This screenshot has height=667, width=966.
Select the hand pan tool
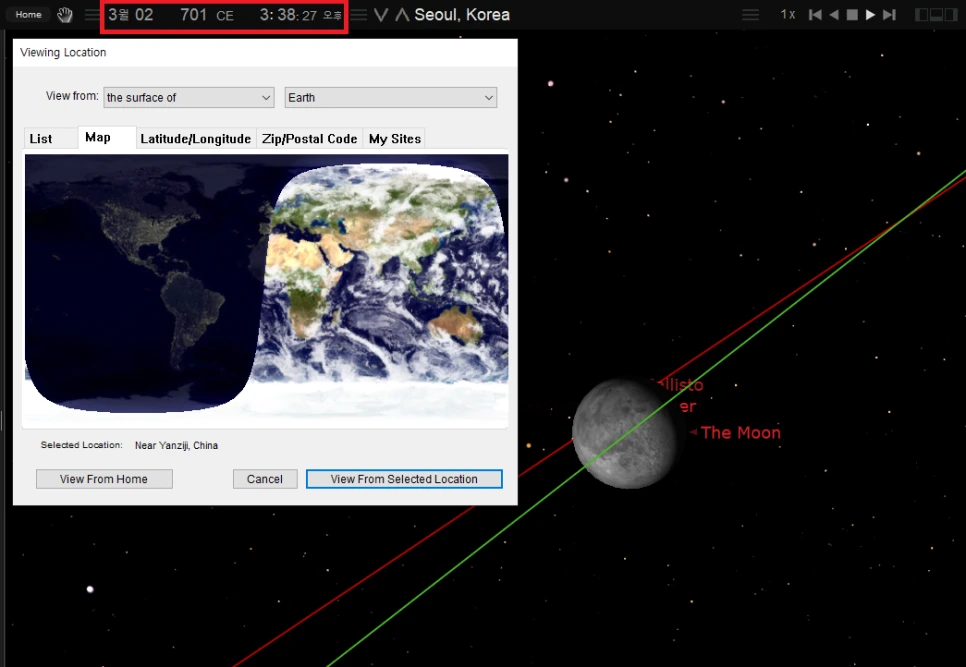click(63, 14)
